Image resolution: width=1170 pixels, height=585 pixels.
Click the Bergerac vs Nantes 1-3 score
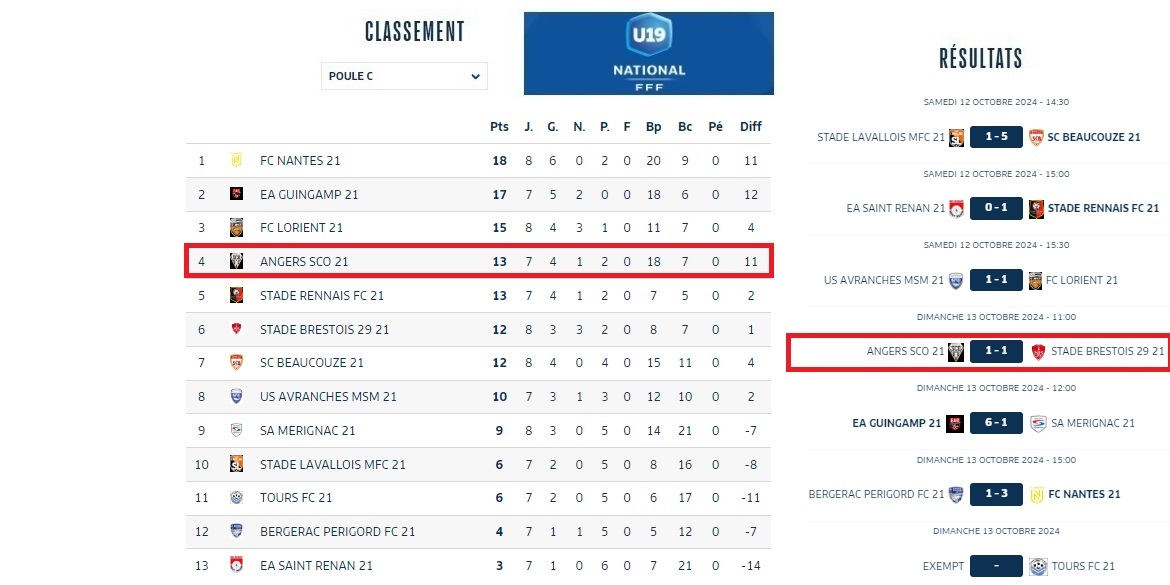pos(996,494)
